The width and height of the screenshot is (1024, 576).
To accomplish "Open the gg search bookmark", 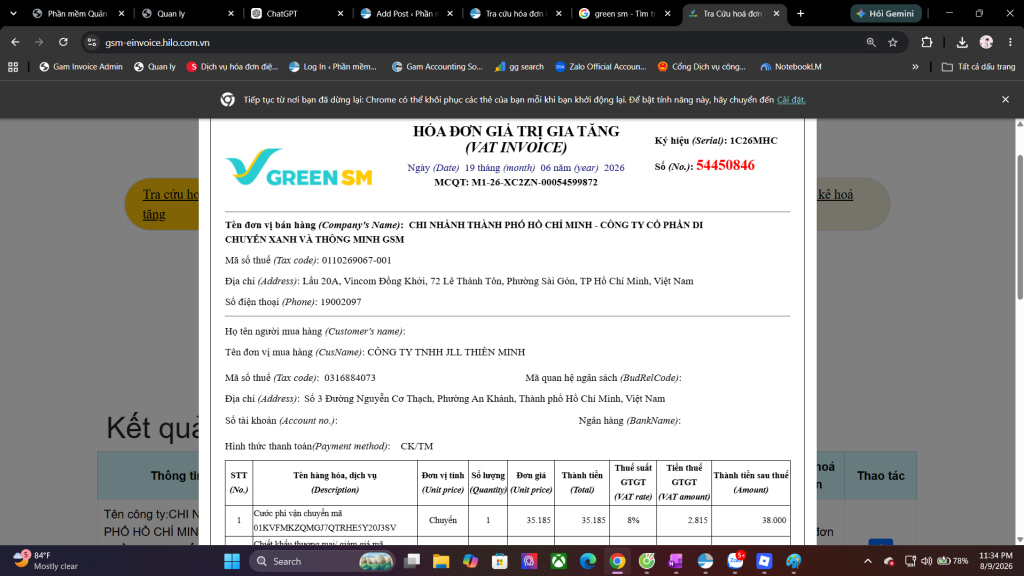I will point(519,67).
